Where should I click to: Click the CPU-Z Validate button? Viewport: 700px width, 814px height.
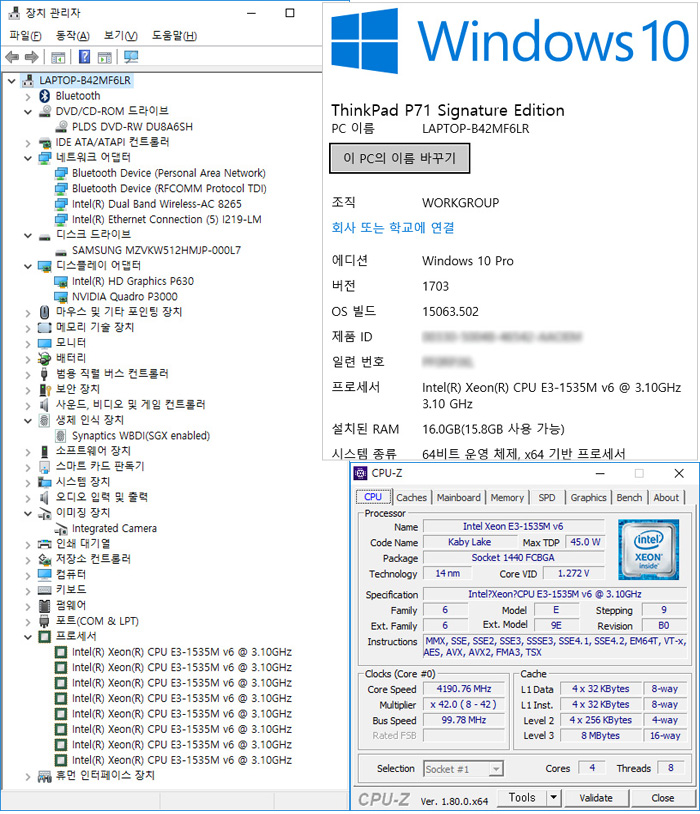pos(596,798)
